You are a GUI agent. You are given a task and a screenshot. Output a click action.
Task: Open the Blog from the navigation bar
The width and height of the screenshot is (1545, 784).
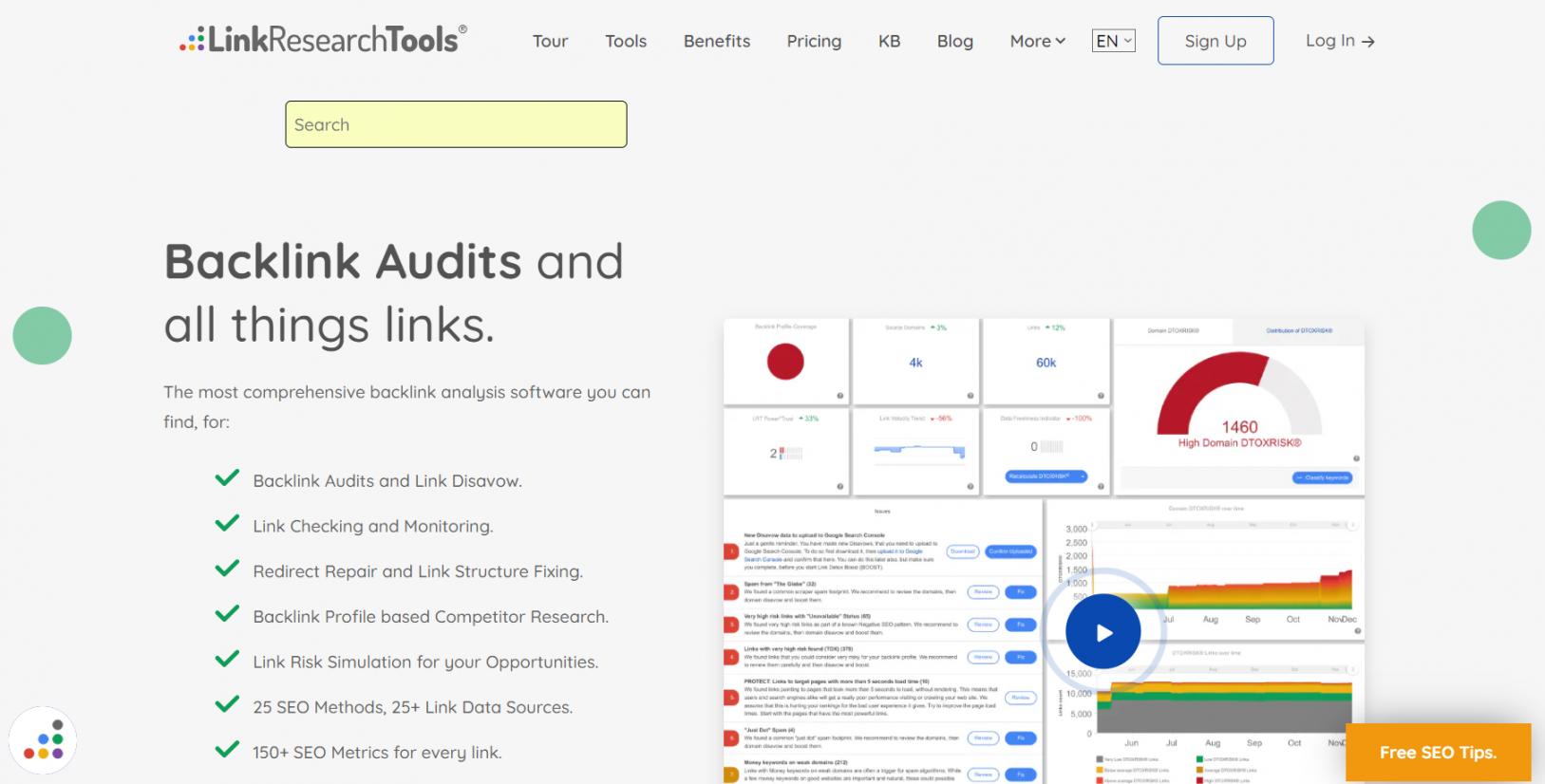(954, 41)
